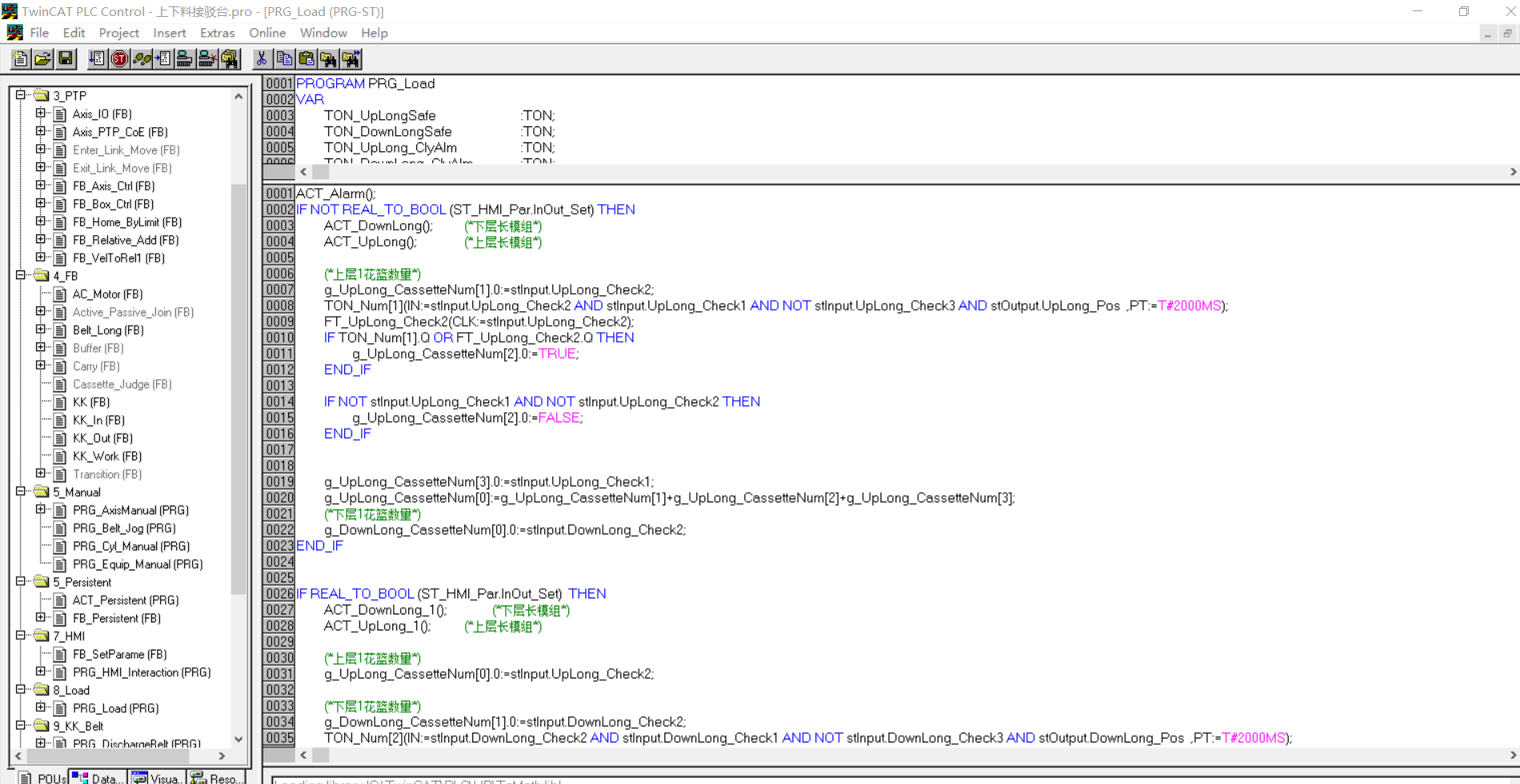Collapse the 7_HMI folder node
This screenshot has height=784, width=1520.
(22, 636)
